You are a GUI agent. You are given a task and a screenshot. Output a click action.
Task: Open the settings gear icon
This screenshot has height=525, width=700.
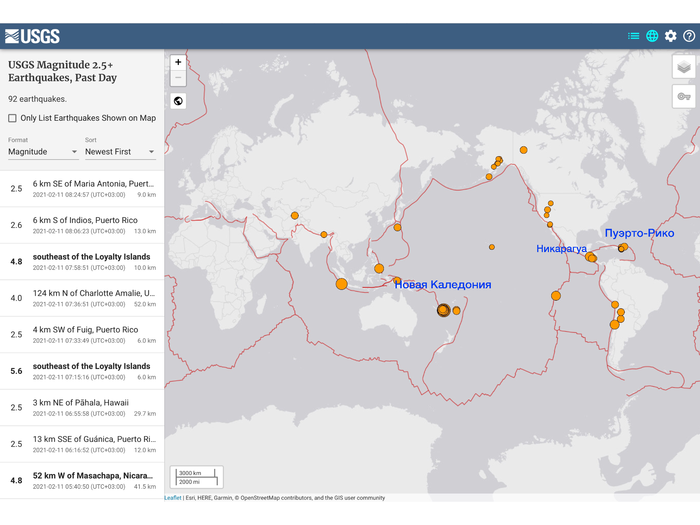(671, 36)
